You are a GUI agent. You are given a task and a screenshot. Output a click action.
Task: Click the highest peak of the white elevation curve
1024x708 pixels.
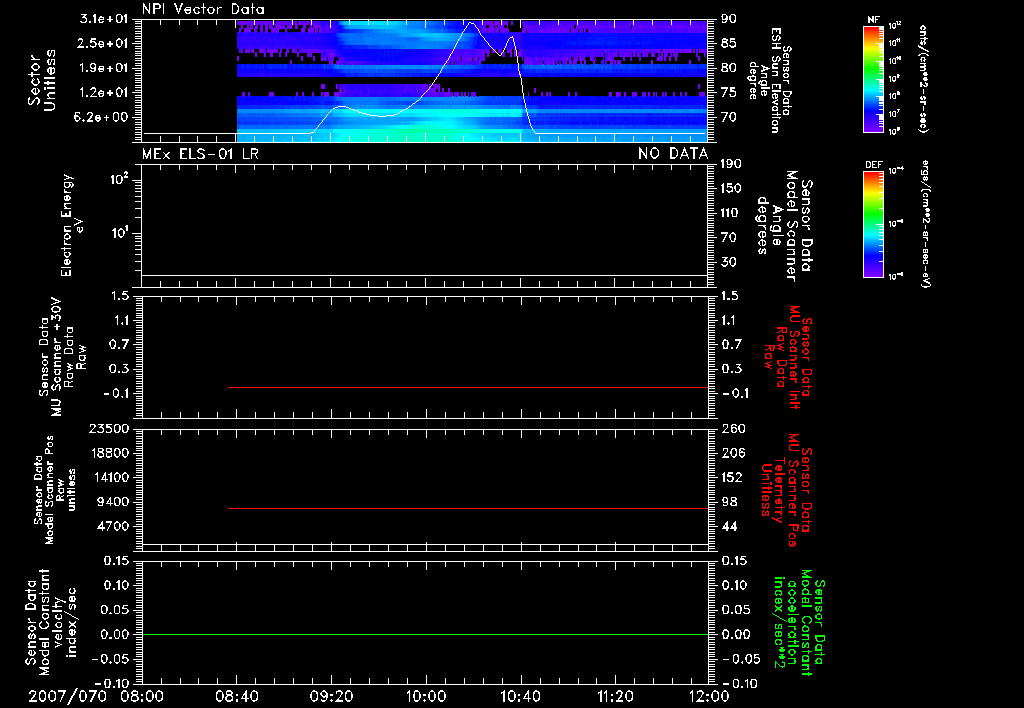[x=470, y=24]
